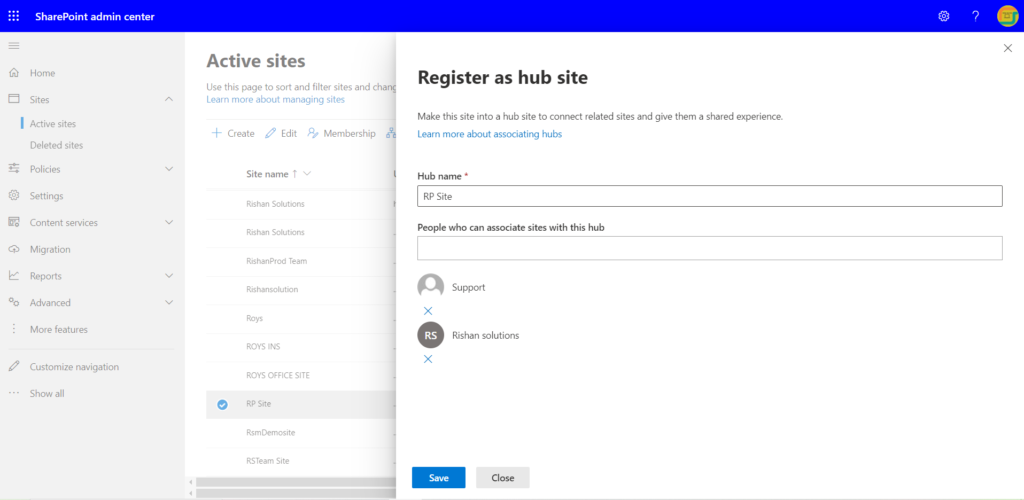Open the app launcher waffle icon
This screenshot has width=1024, height=500.
pyautogui.click(x=14, y=16)
